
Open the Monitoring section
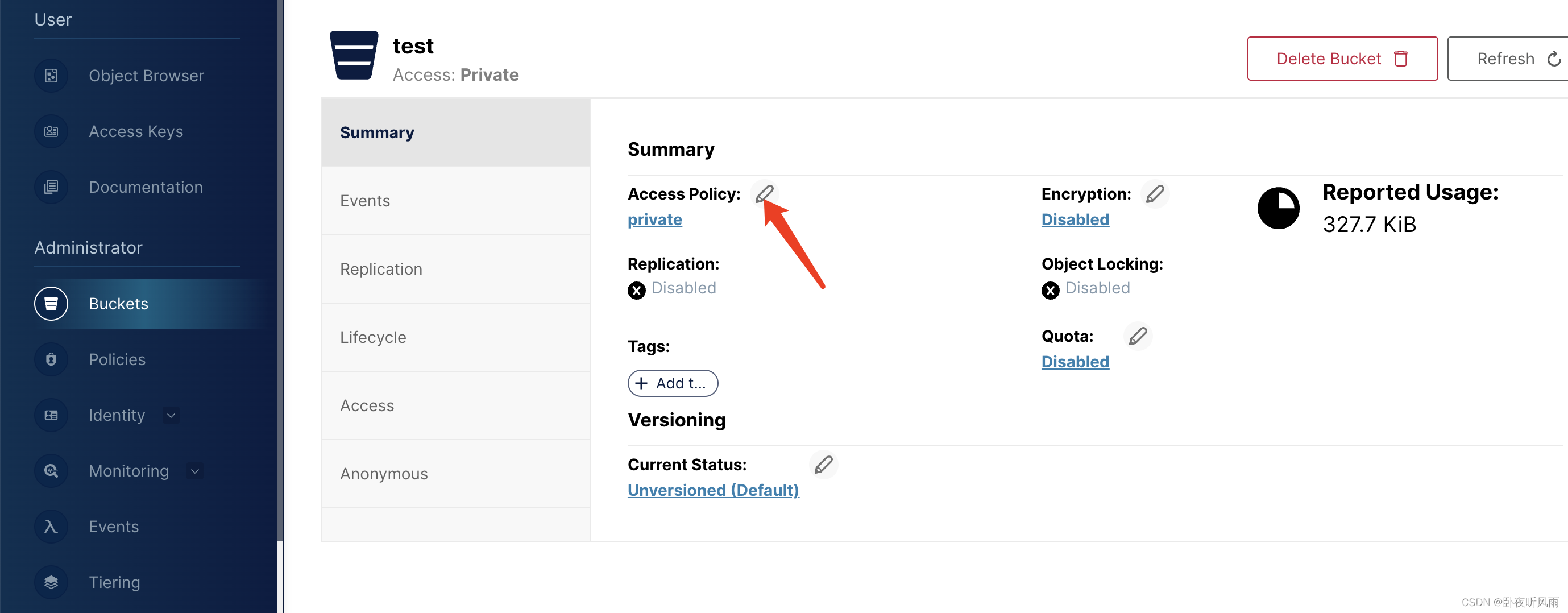[128, 470]
